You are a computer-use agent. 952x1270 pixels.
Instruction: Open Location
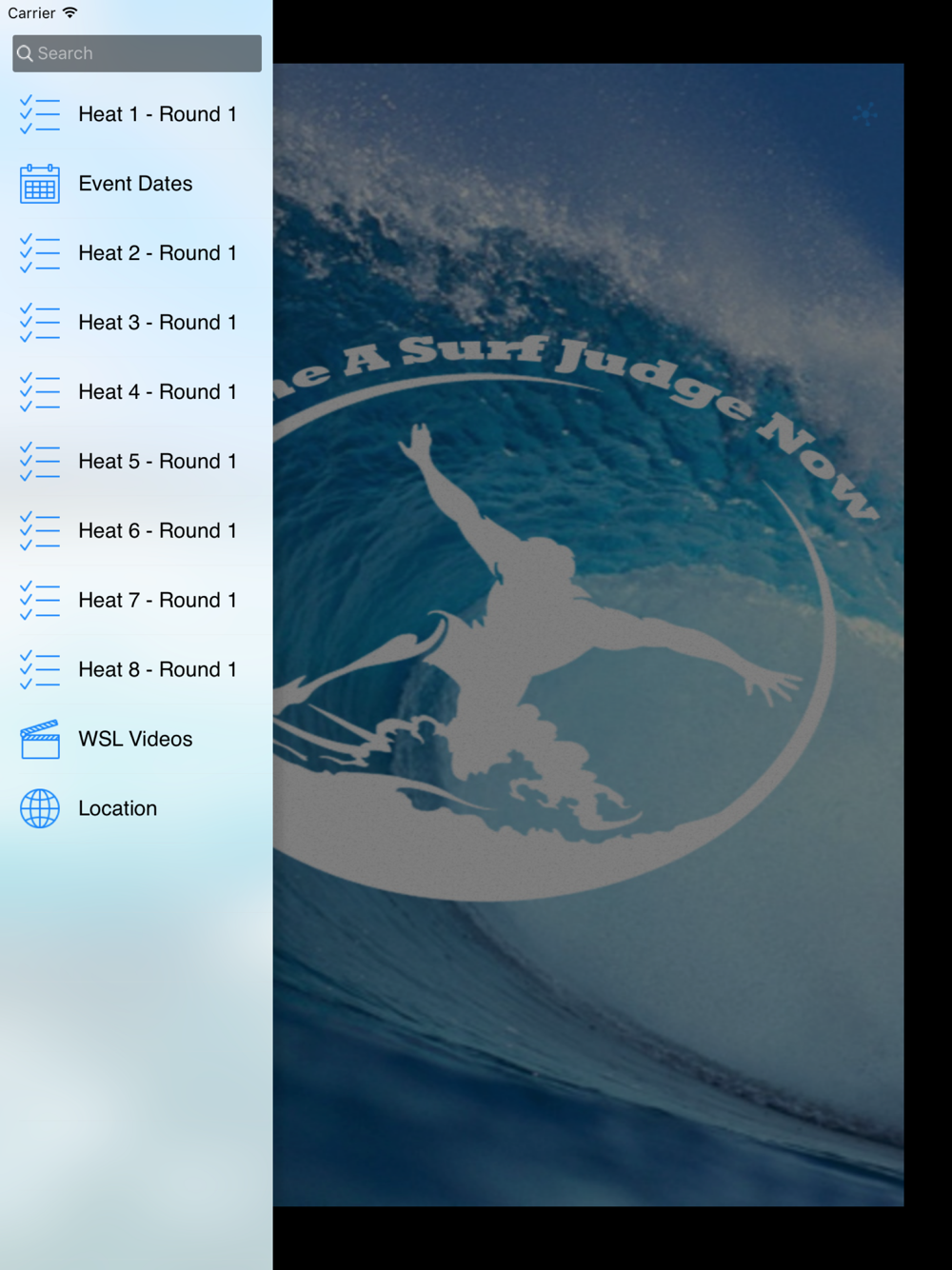coord(136,809)
